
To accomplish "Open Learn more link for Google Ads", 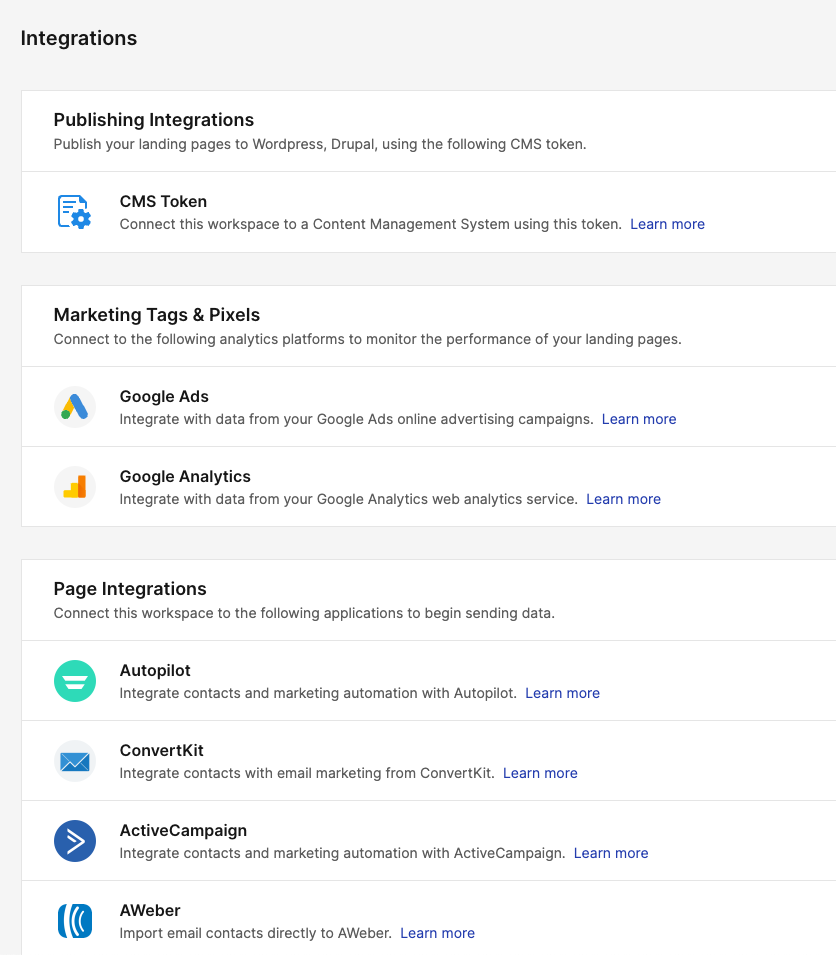I will click(x=639, y=419).
